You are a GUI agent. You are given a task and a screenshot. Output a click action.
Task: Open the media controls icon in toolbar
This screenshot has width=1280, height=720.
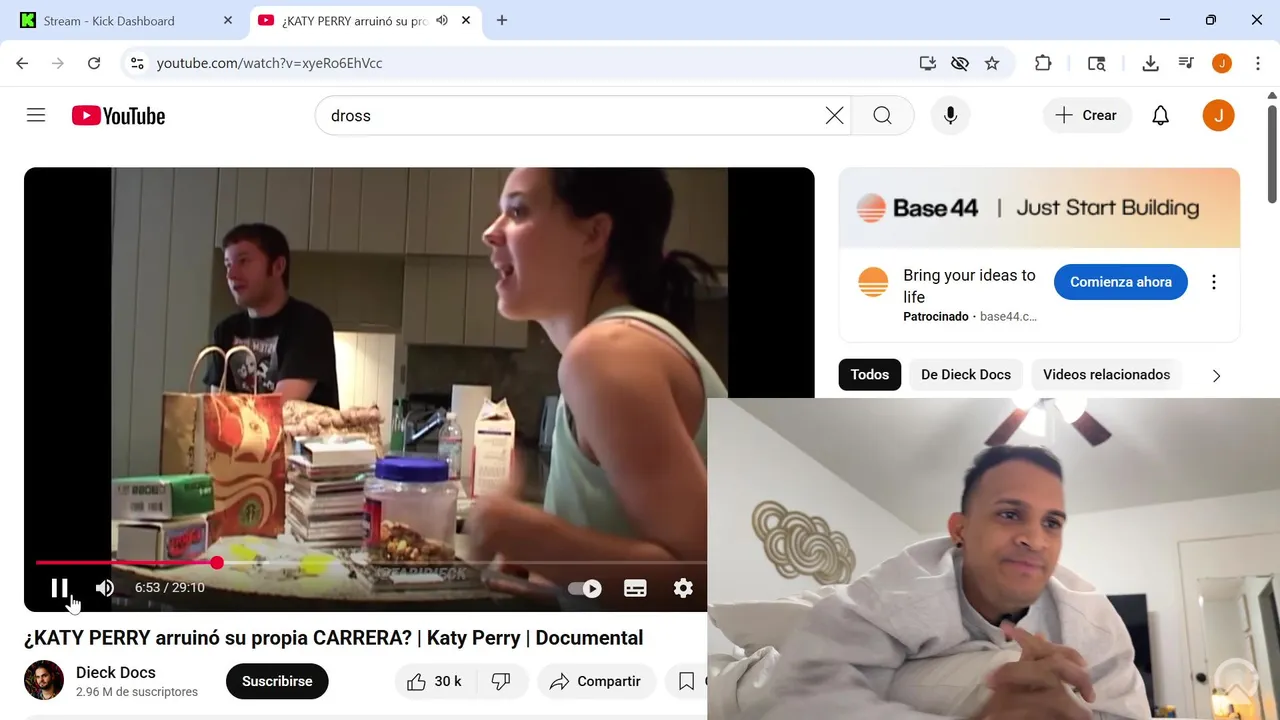[1186, 63]
